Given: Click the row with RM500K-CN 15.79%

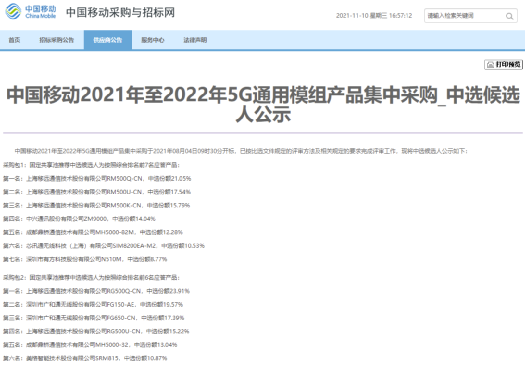Looking at the screenshot, I should [x=97, y=206].
